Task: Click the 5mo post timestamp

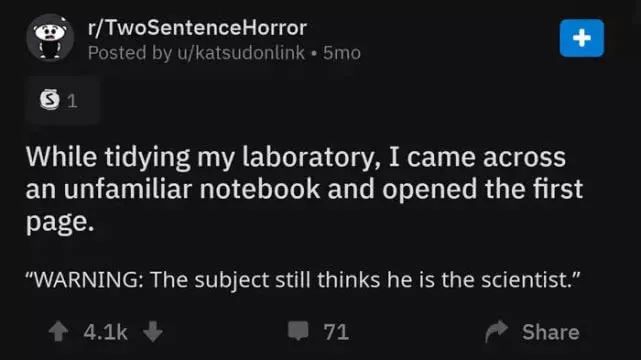Action: [342, 53]
